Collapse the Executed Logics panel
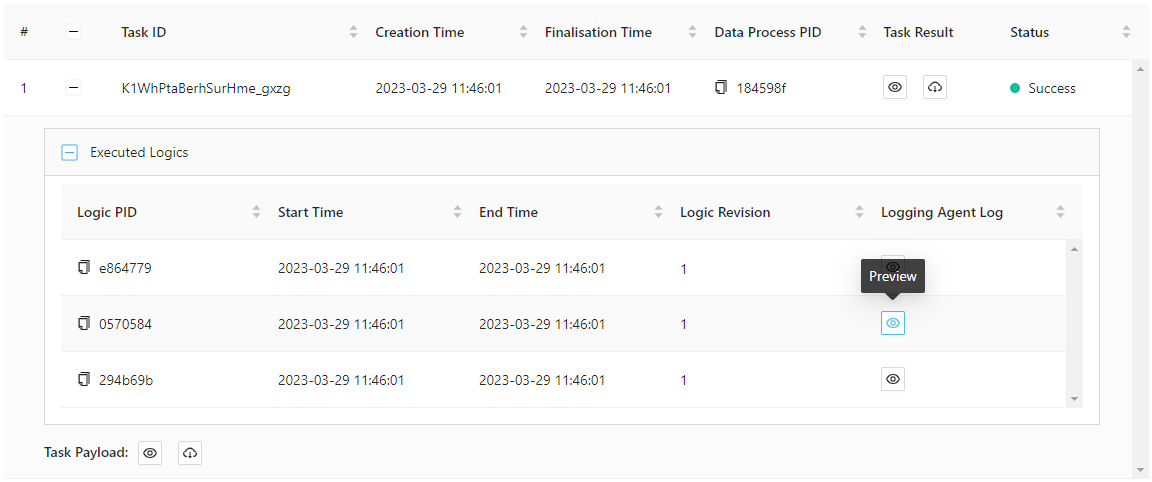 pos(70,153)
